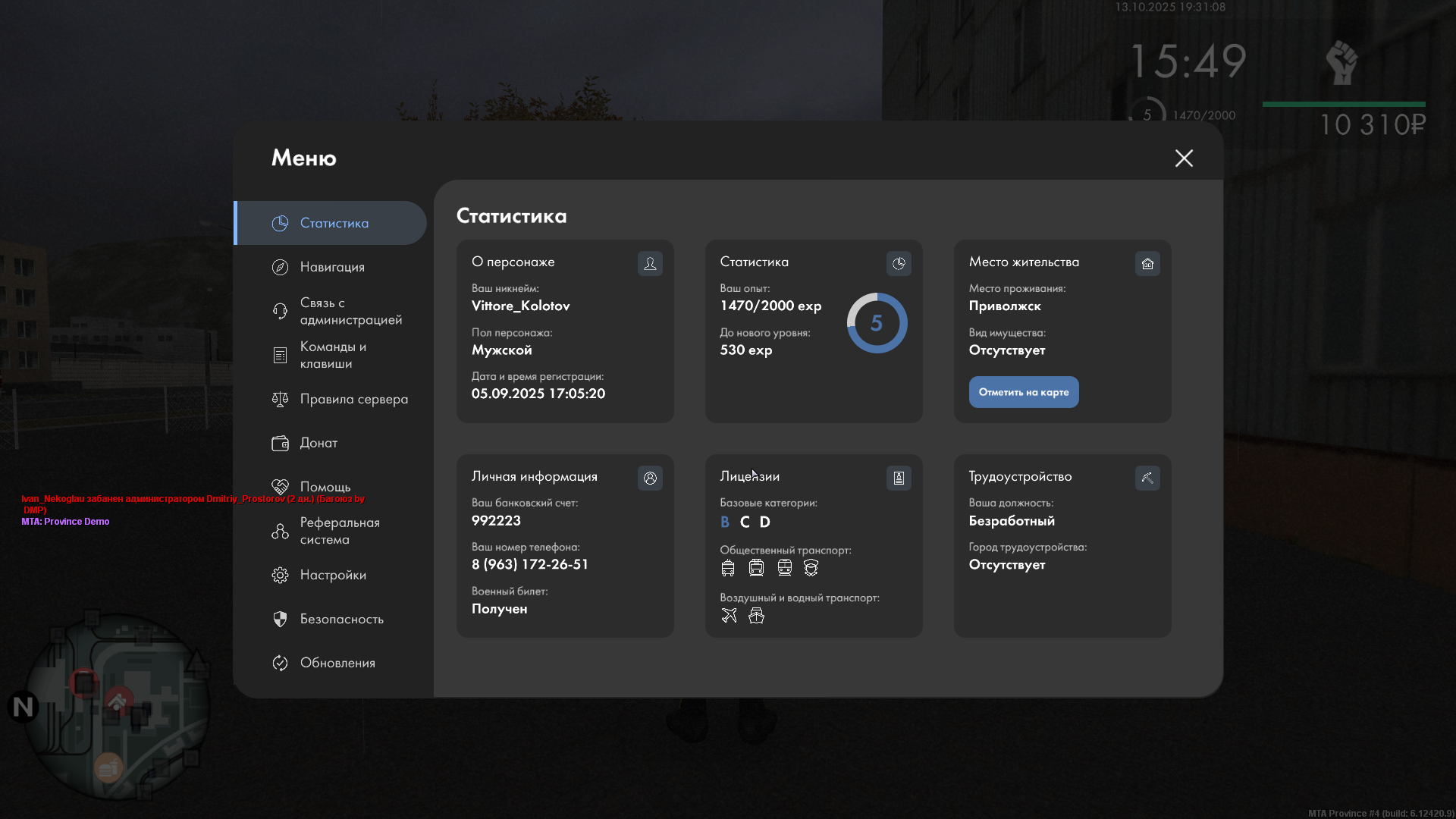Go to the Донат section
The width and height of the screenshot is (1456, 819).
(318, 443)
